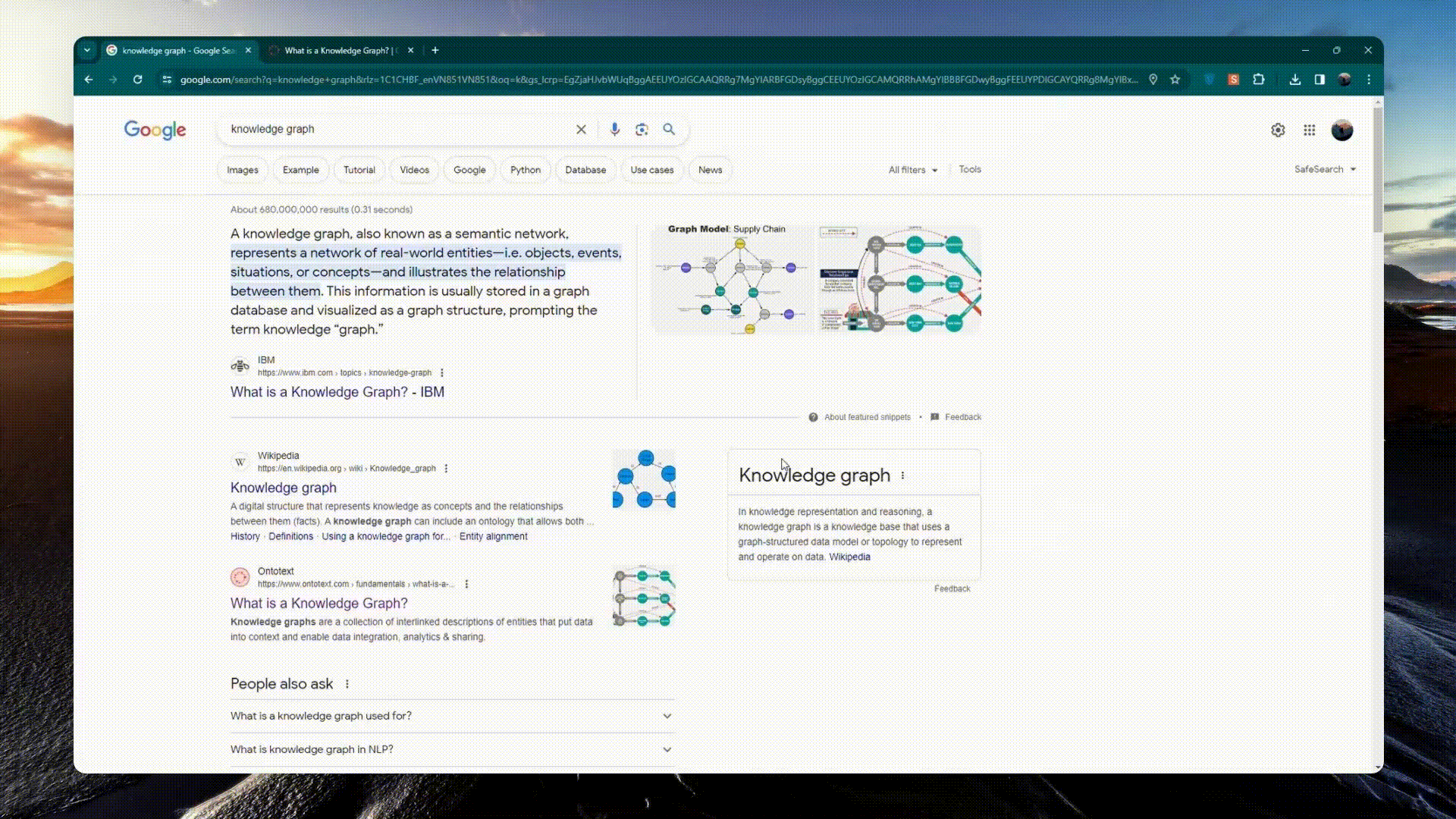Filter results by Videos

[x=414, y=170]
